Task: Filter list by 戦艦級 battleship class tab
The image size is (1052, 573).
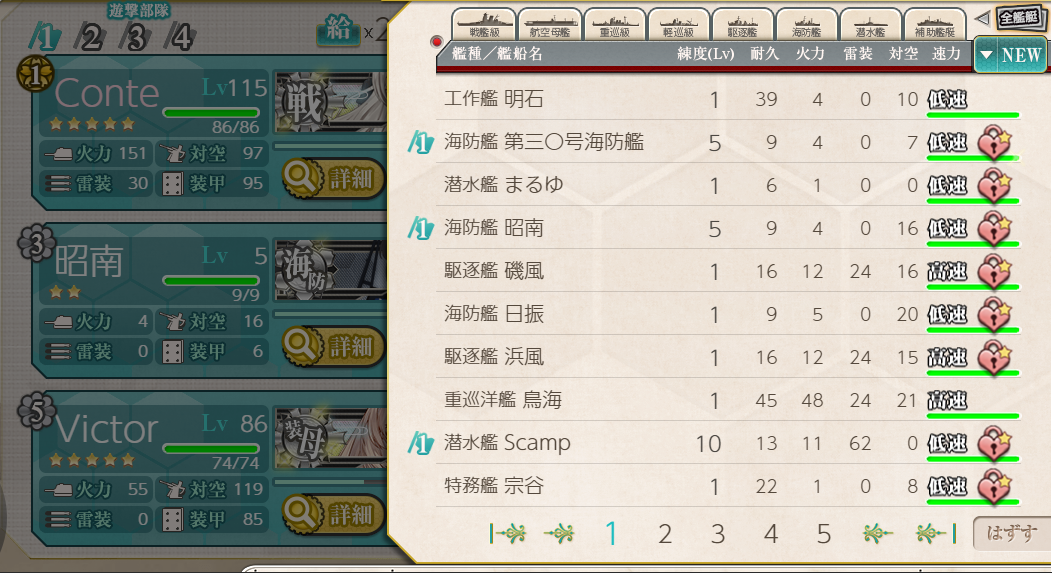Action: pyautogui.click(x=484, y=25)
